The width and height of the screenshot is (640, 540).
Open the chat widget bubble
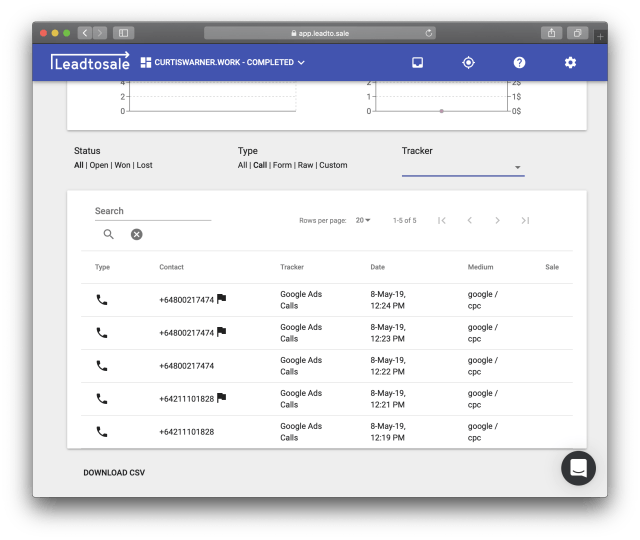click(x=578, y=468)
